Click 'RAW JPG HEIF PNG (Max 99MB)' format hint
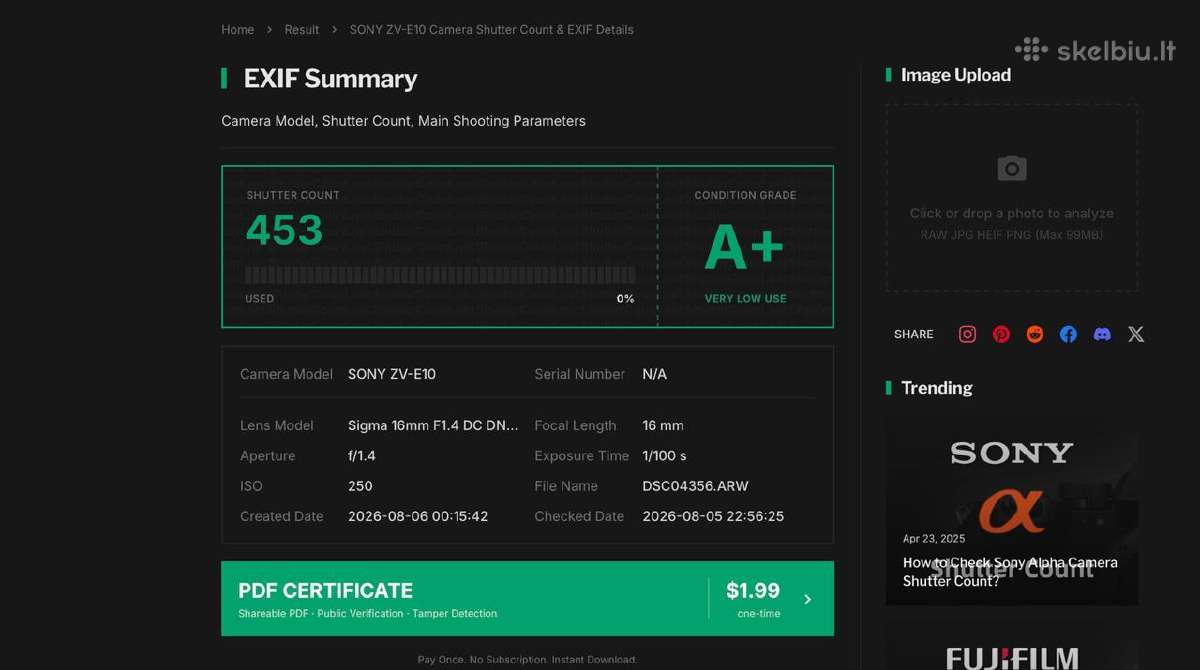The image size is (1200, 670). coord(1011,235)
